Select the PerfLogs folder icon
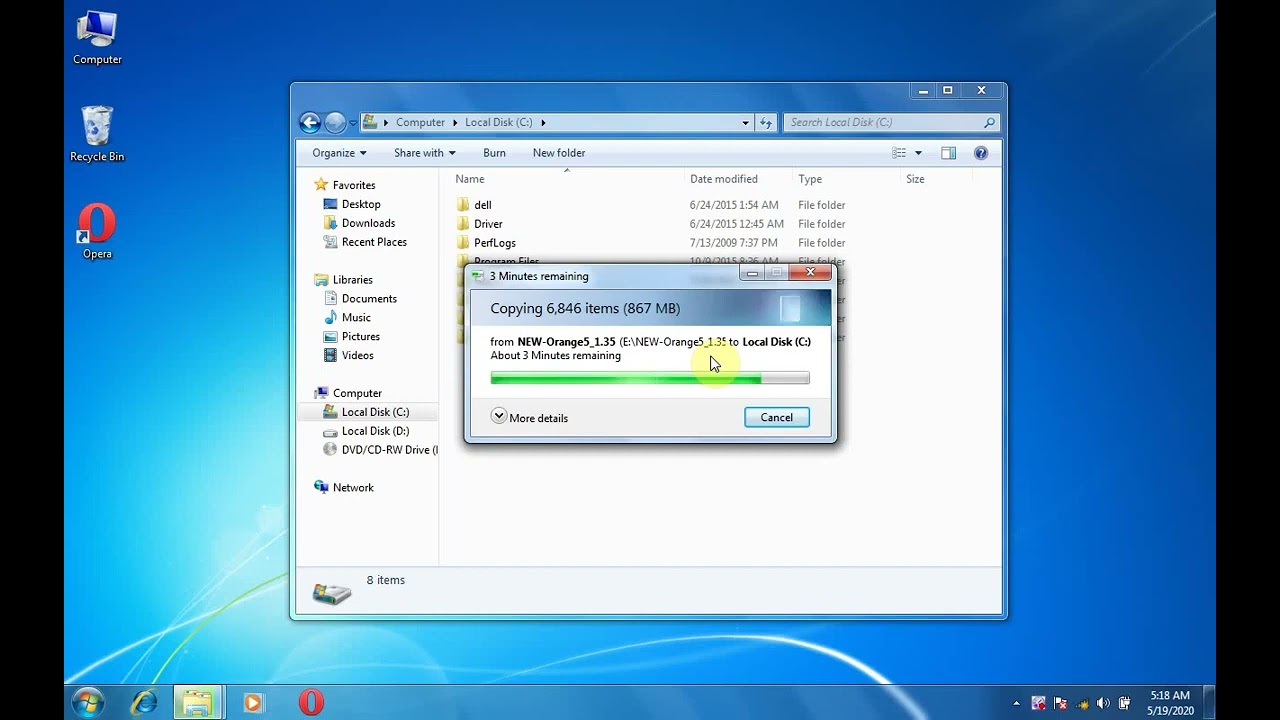 [x=463, y=243]
